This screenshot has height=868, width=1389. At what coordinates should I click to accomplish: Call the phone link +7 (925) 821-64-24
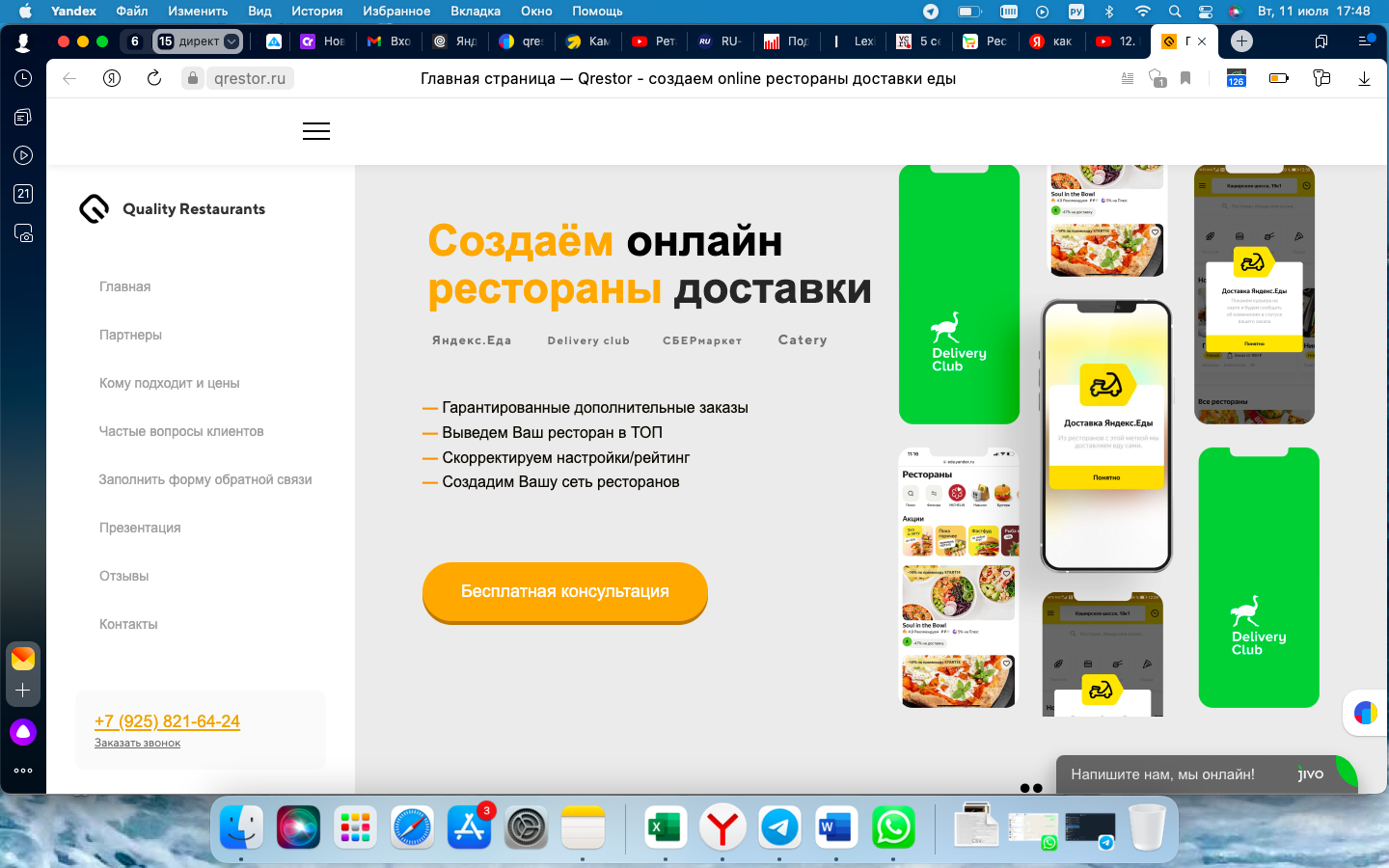click(167, 721)
